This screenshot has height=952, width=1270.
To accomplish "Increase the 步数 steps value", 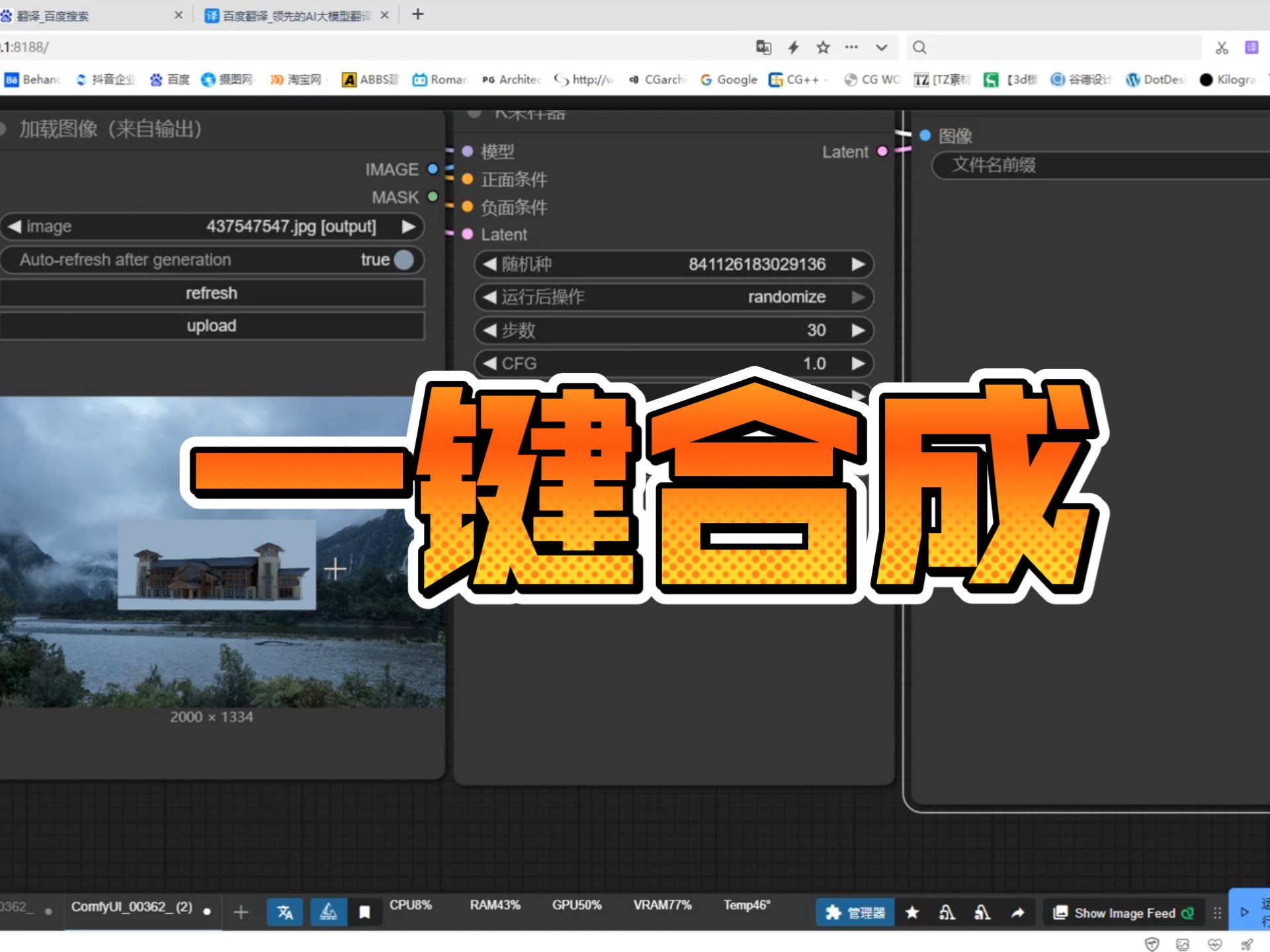I will click(858, 331).
